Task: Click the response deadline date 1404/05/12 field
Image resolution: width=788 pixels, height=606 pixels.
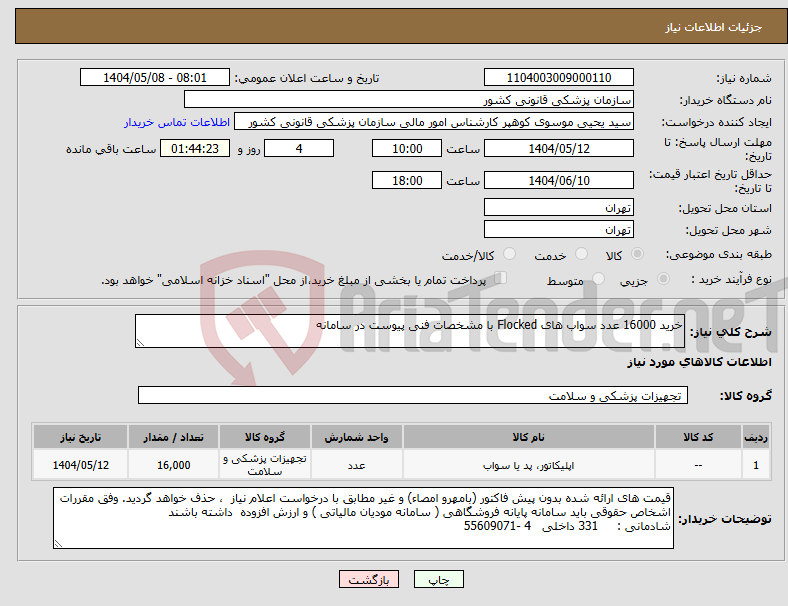Action: click(x=559, y=148)
